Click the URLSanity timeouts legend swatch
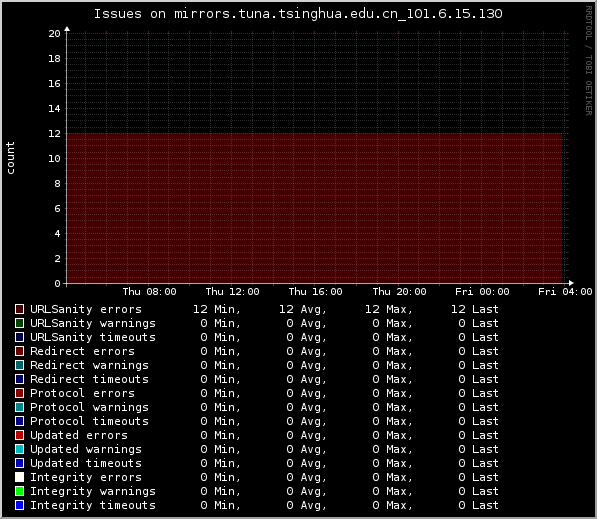Image resolution: width=597 pixels, height=519 pixels. point(19,337)
